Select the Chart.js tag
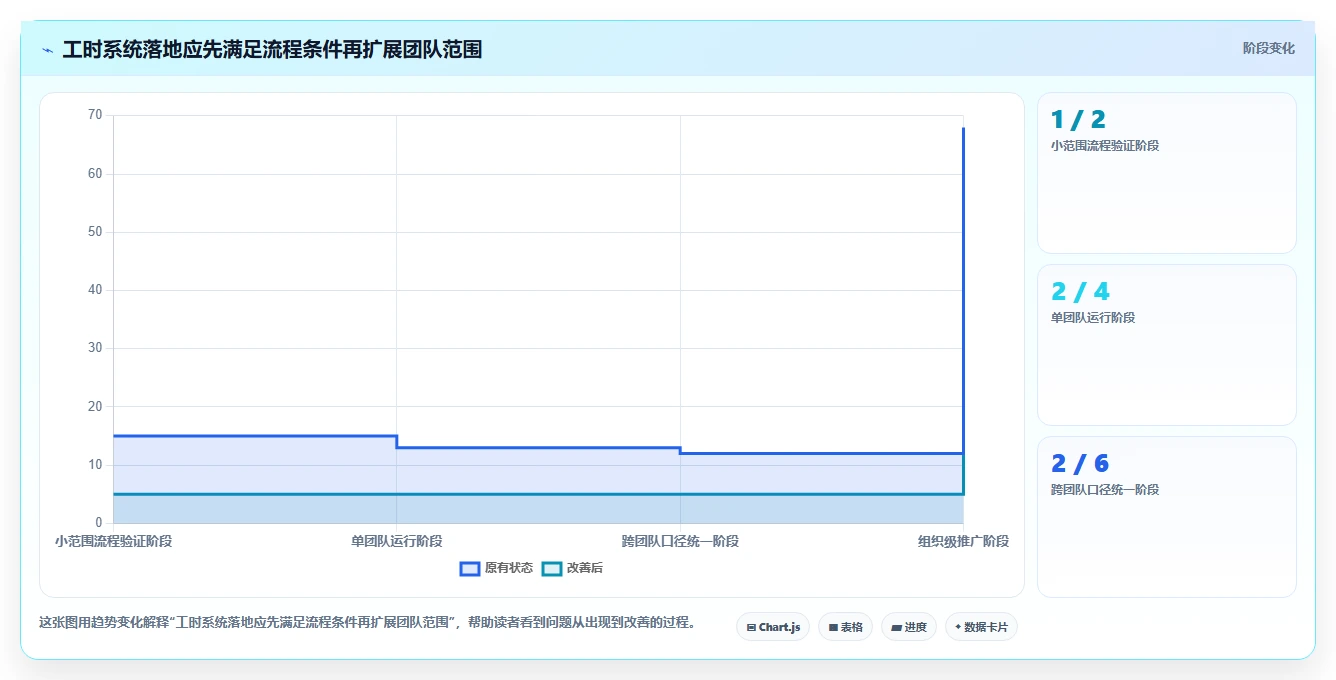The width and height of the screenshot is (1336, 680). 773,627
